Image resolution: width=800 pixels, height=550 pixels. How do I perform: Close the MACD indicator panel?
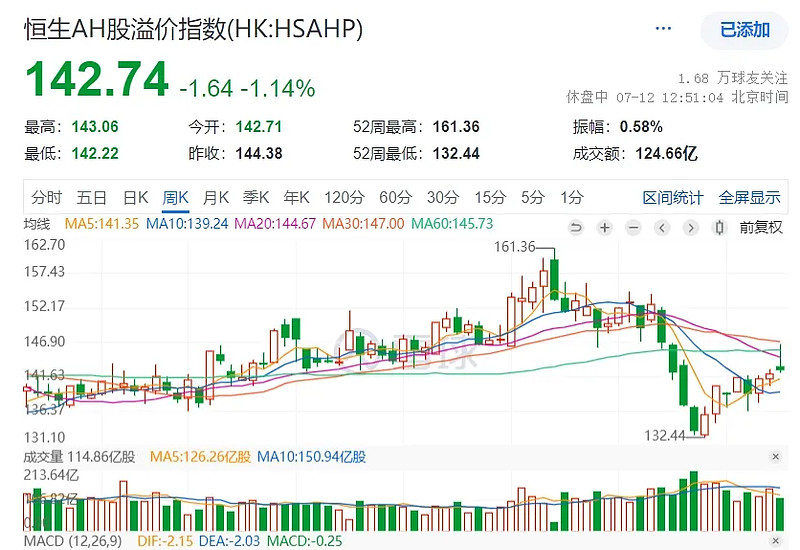[x=776, y=541]
